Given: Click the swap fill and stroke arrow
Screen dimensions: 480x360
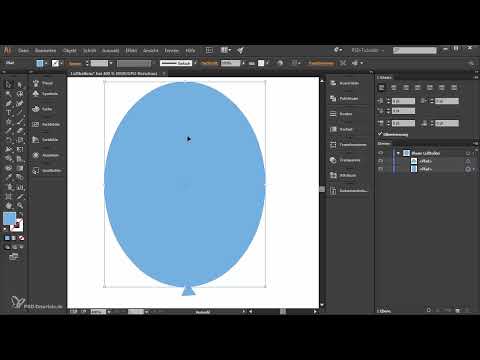Looking at the screenshot, I should 21,215.
